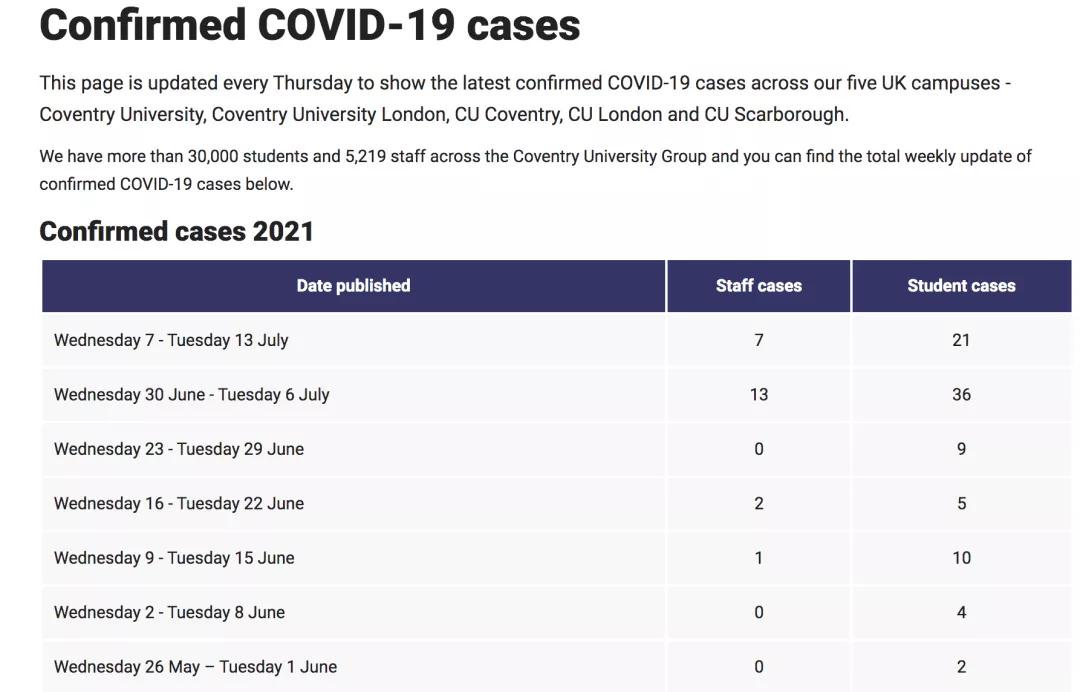Image resolution: width=1080 pixels, height=692 pixels.
Task: Click the paragraph mentioning 5,219 staff
Action: [535, 170]
